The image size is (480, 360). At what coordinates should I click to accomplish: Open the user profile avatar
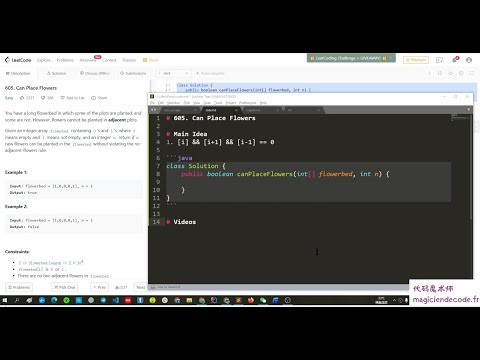[469, 60]
